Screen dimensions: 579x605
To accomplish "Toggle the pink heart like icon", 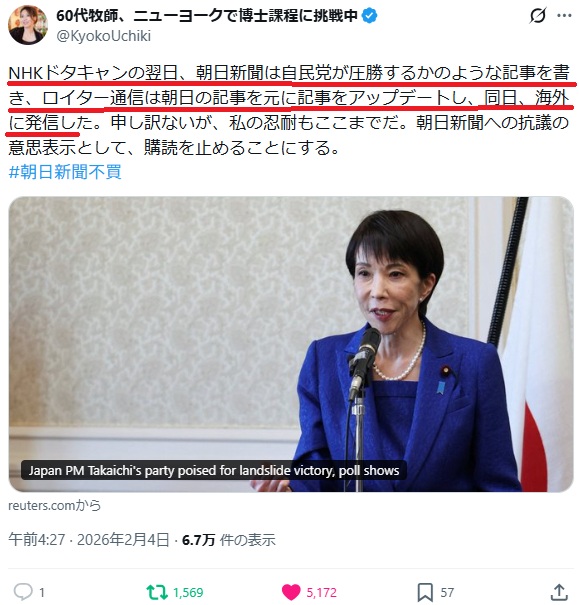I will click(291, 592).
